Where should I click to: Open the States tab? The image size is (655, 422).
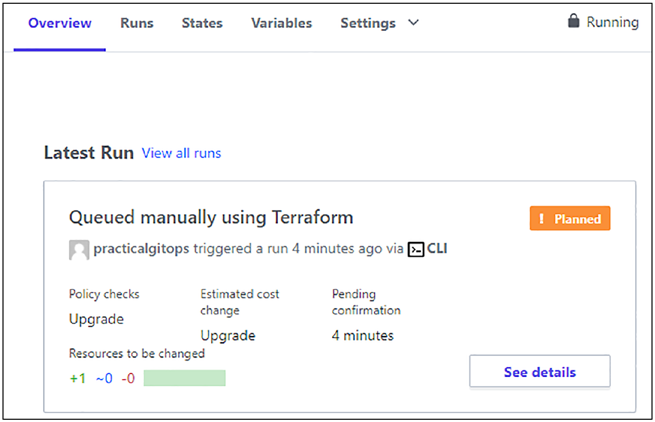click(x=202, y=23)
